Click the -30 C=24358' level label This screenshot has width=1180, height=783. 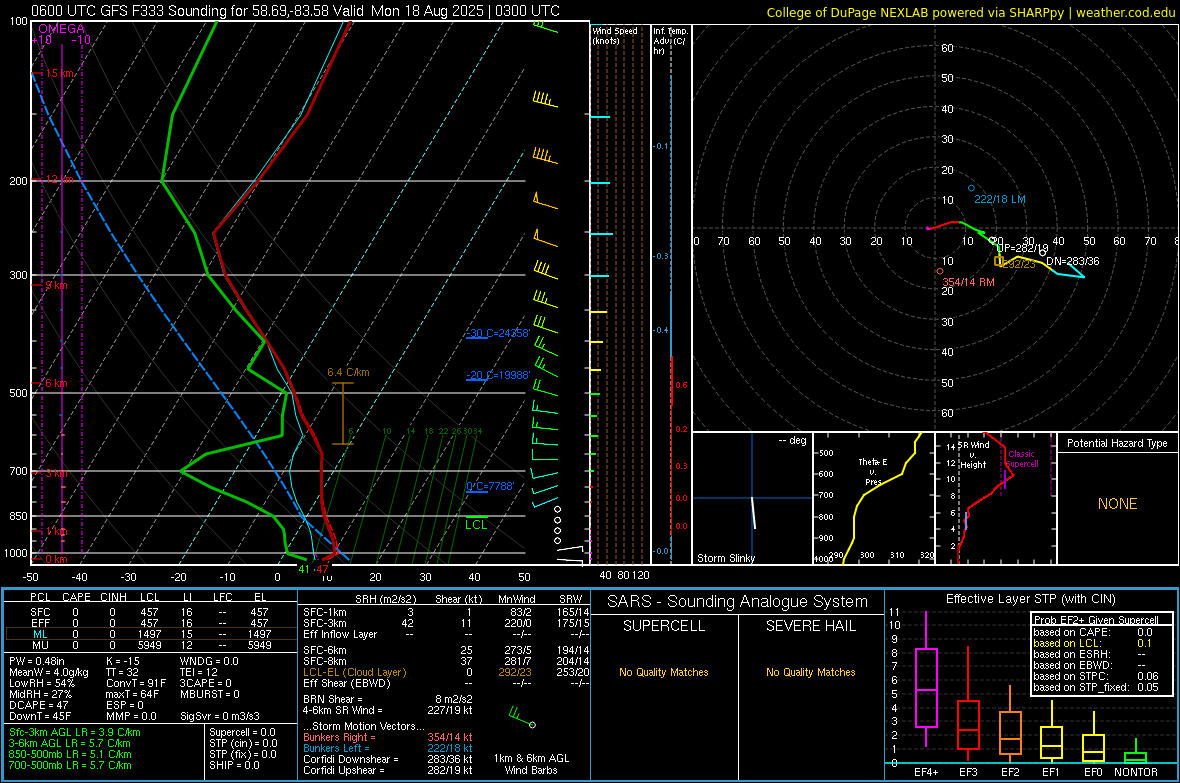[498, 333]
